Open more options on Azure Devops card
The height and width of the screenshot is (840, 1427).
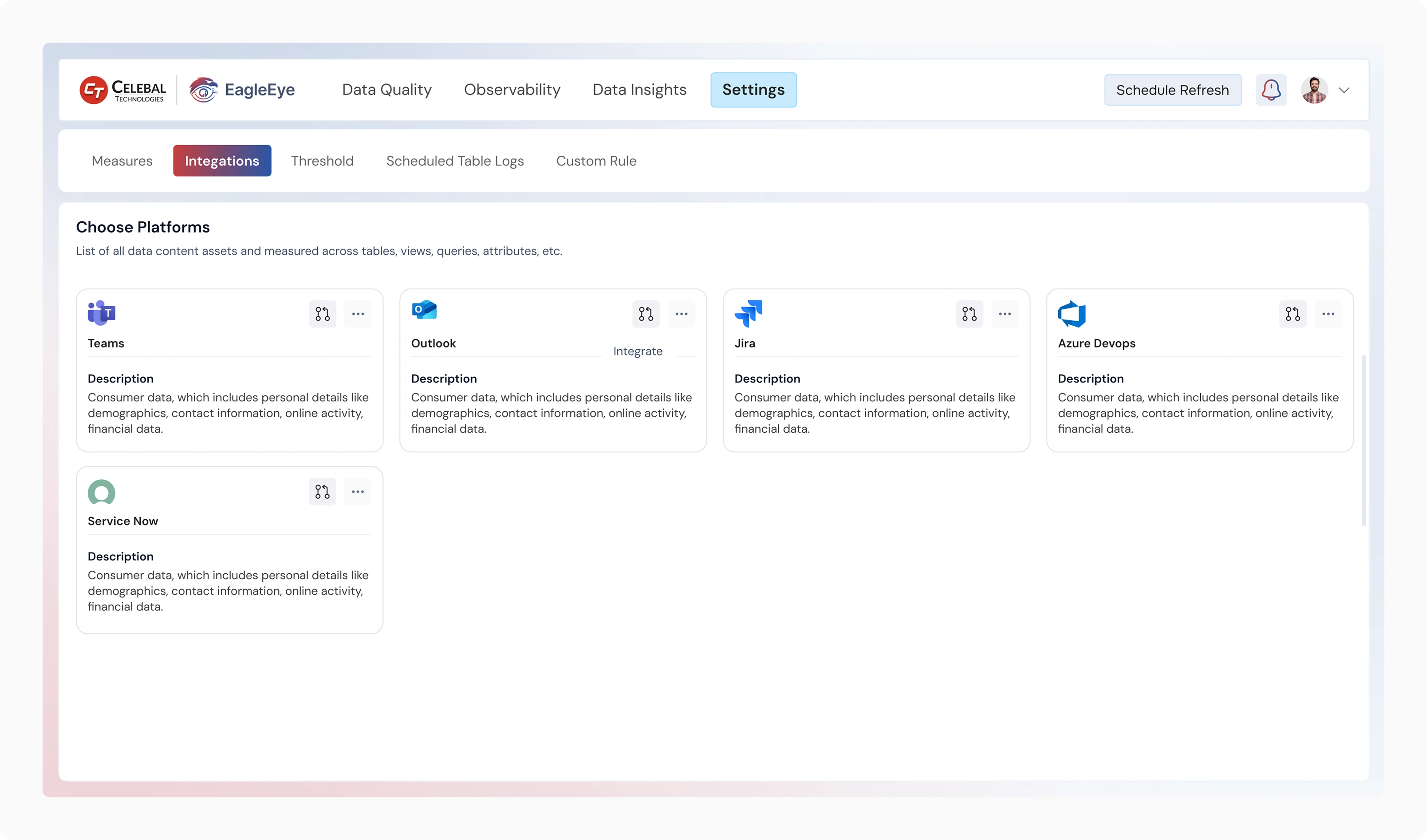point(1328,314)
